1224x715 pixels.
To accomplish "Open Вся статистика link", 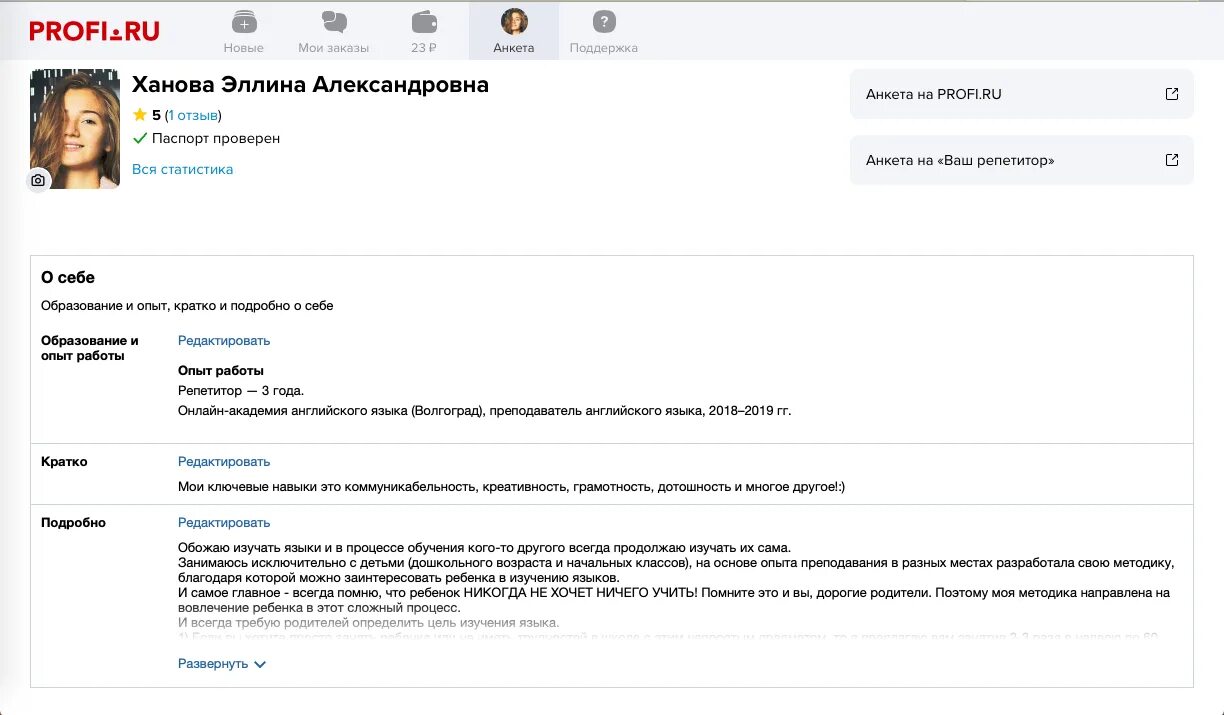I will (182, 169).
